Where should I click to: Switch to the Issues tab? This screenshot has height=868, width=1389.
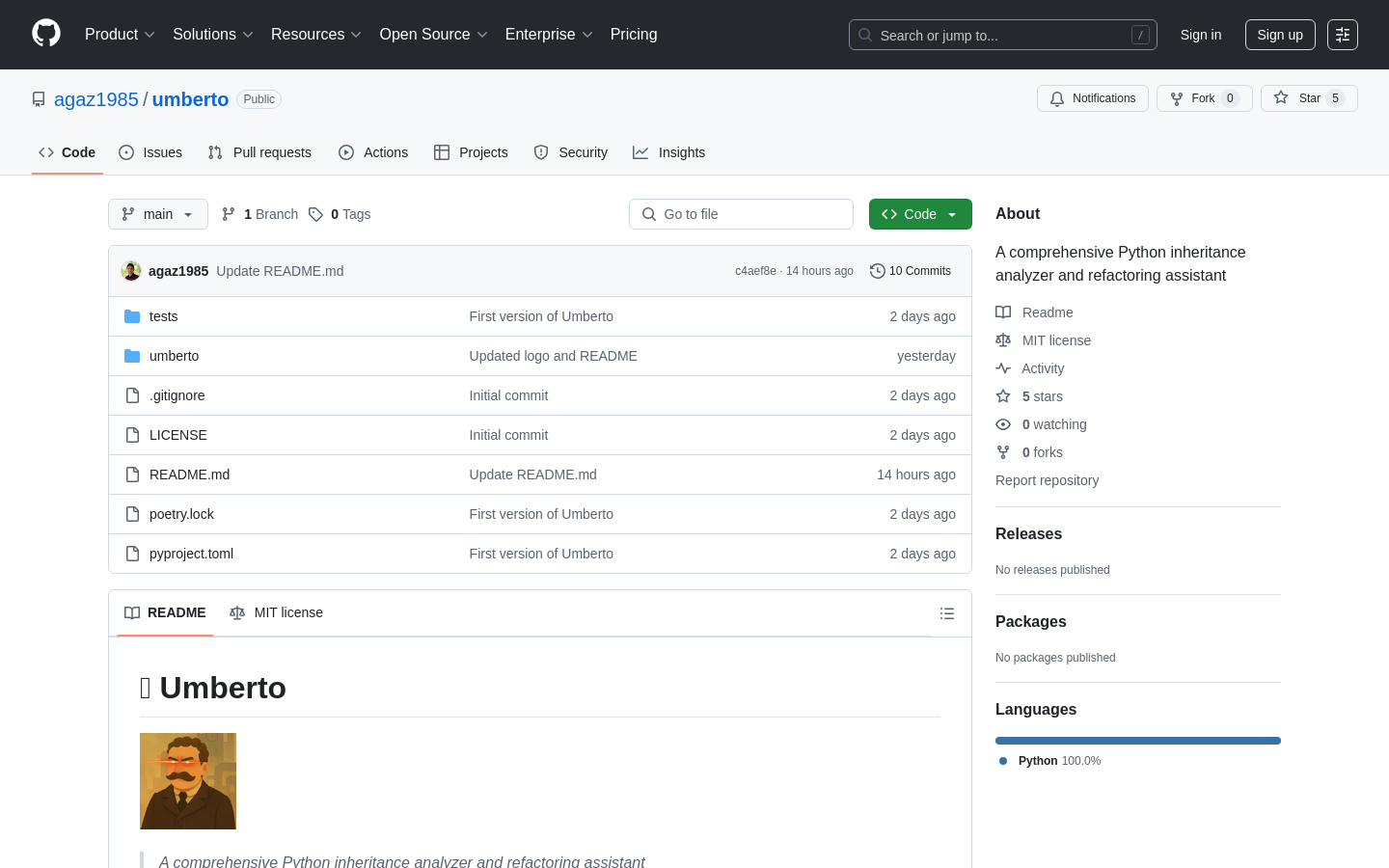150,152
